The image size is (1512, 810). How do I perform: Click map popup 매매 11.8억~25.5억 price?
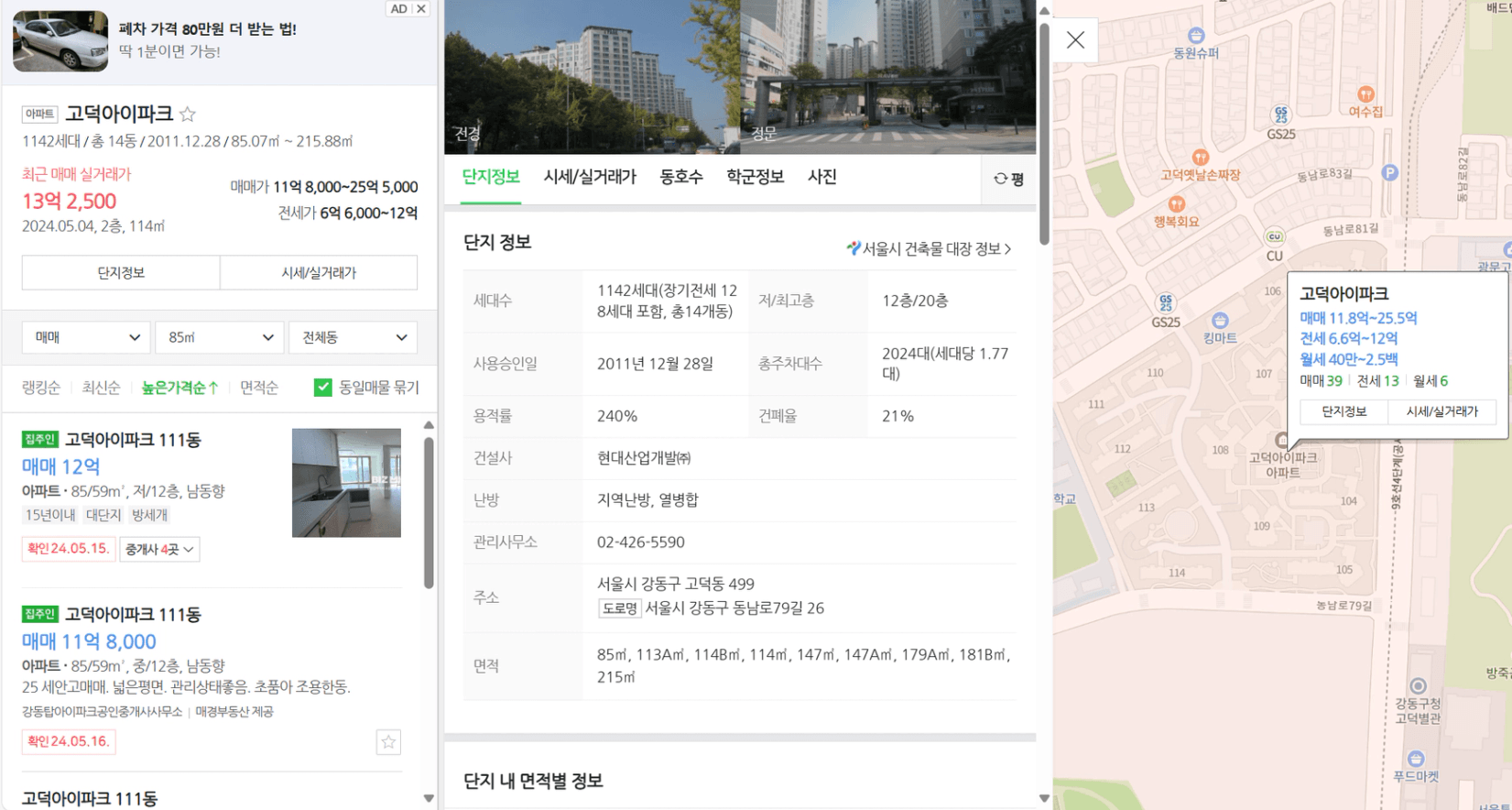point(1358,318)
